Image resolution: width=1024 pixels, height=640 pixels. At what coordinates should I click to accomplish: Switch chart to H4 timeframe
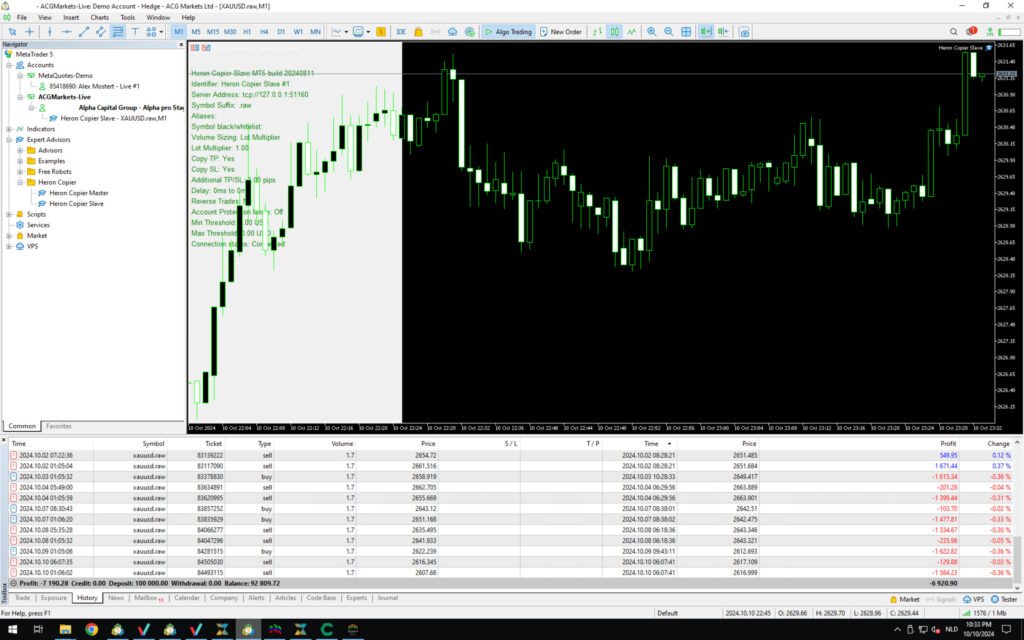pyautogui.click(x=264, y=31)
